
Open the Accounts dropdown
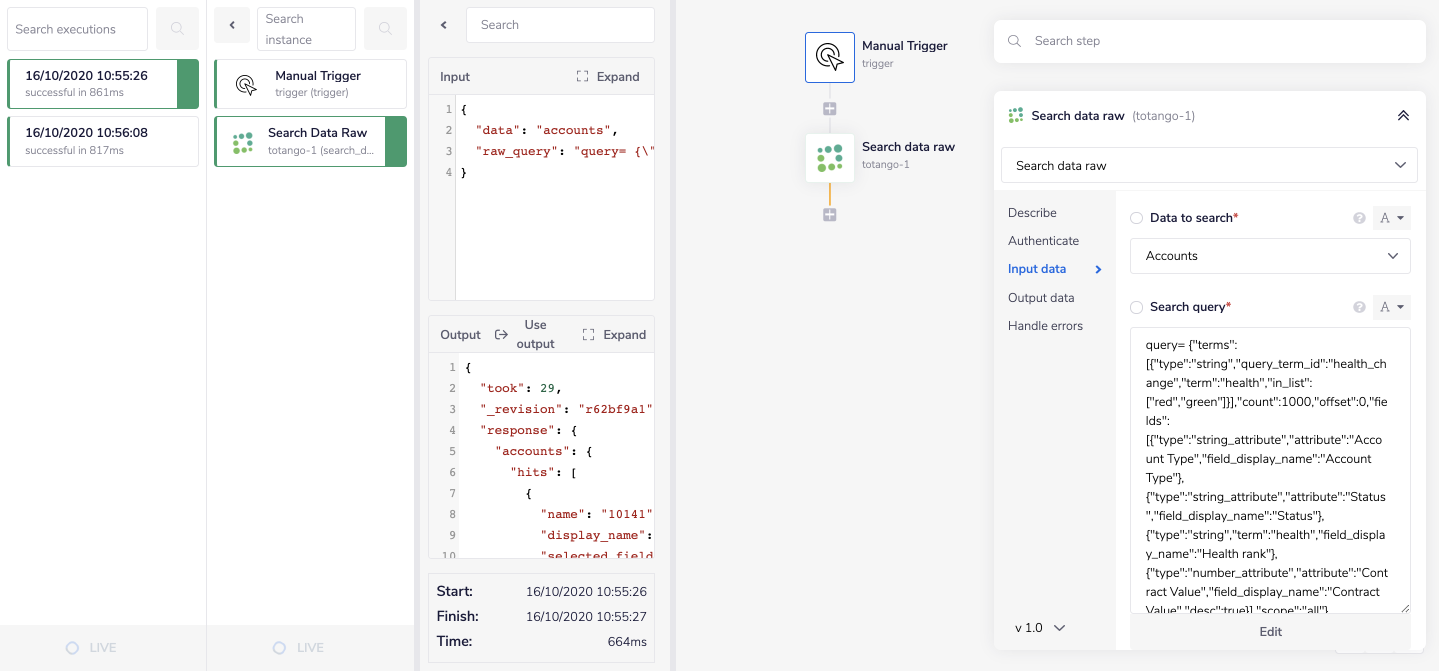(1270, 256)
